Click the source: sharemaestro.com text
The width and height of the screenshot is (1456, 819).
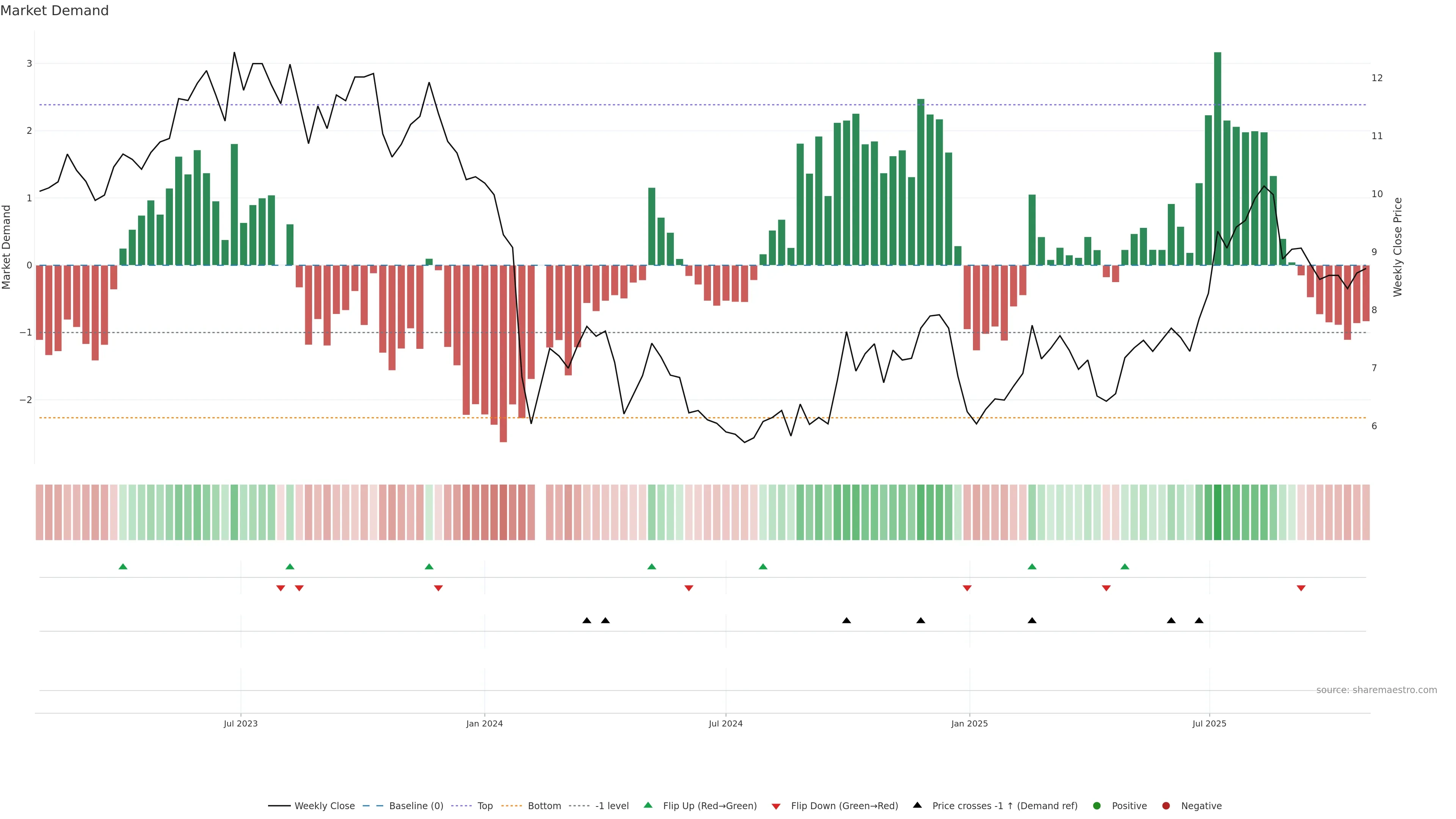[1376, 690]
